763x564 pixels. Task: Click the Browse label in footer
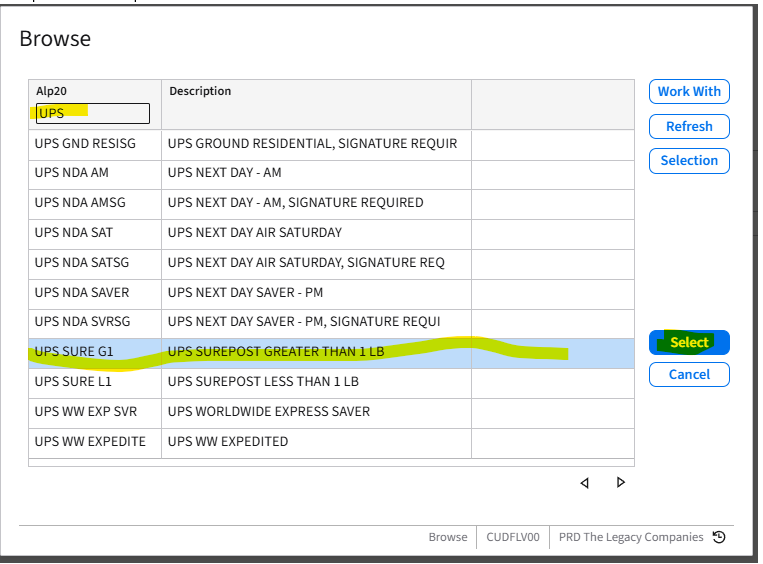point(448,537)
